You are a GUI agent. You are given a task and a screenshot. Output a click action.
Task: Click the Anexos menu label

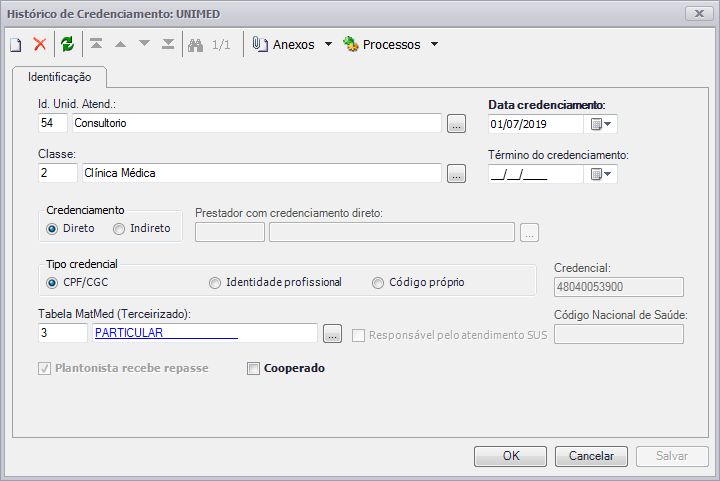click(x=293, y=45)
